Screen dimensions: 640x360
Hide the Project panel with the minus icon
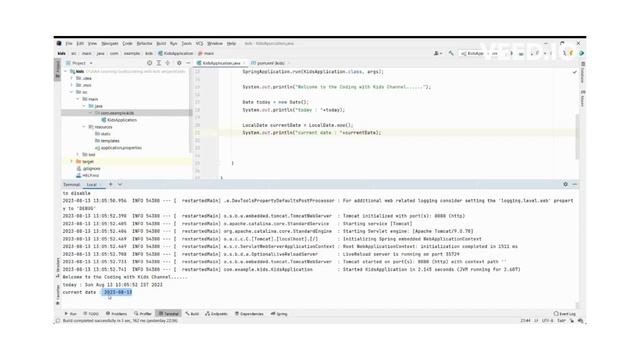[188, 63]
